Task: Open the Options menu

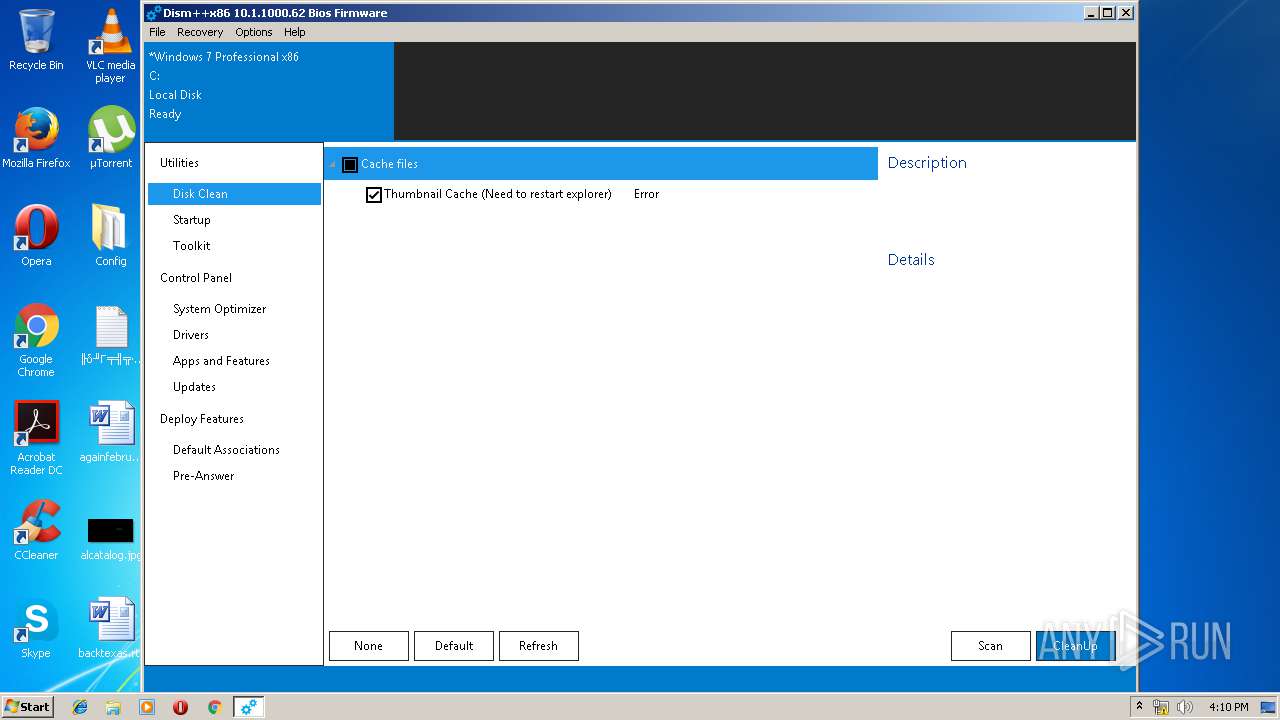Action: [x=254, y=32]
